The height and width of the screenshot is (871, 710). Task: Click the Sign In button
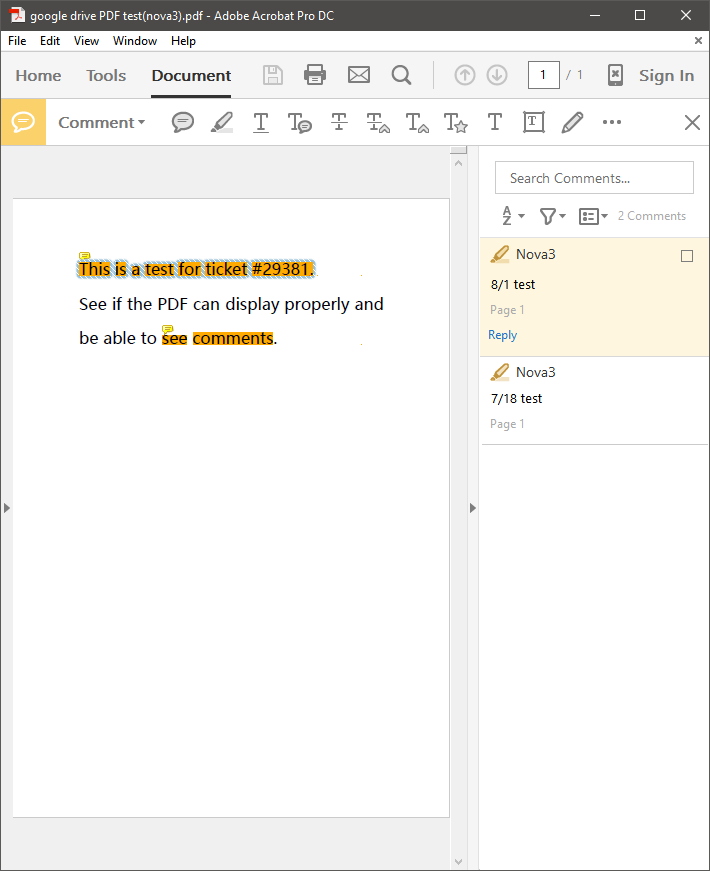[x=666, y=75]
